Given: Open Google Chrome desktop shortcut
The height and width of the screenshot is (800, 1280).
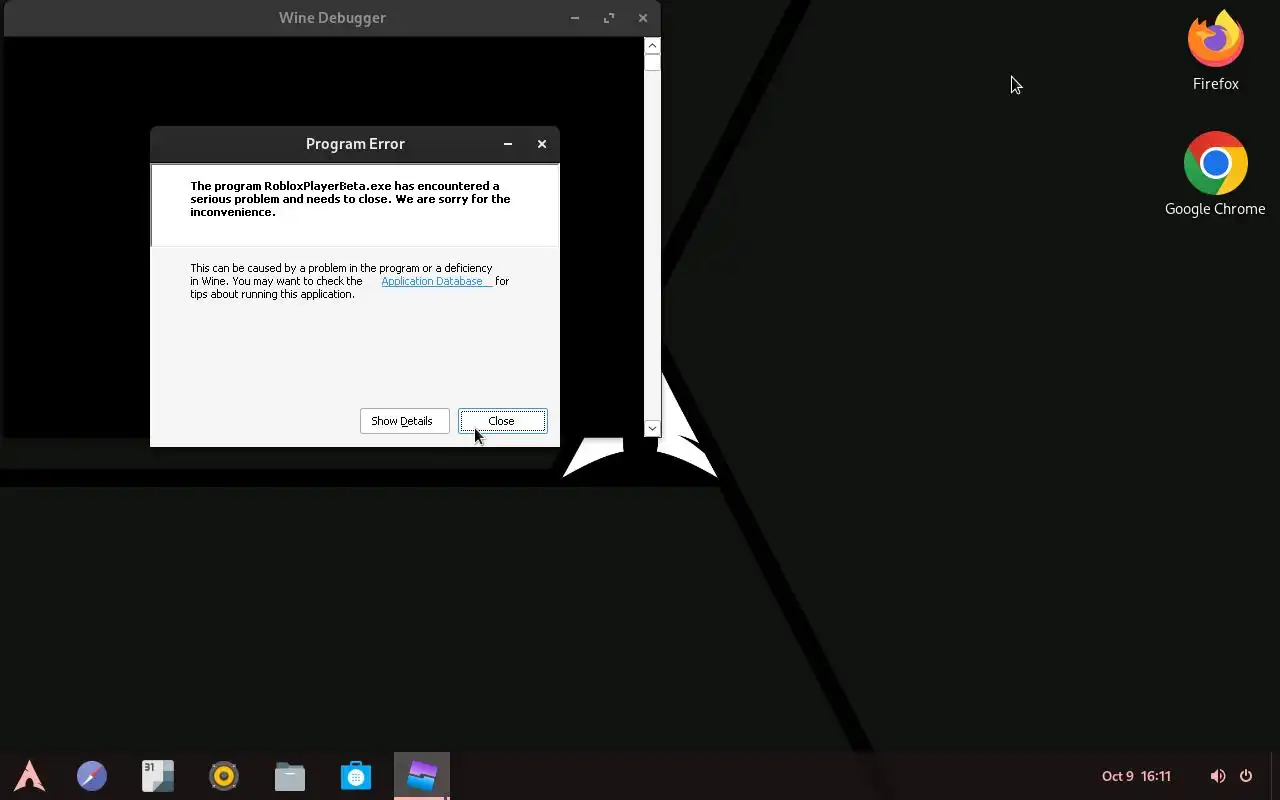Looking at the screenshot, I should tap(1215, 174).
